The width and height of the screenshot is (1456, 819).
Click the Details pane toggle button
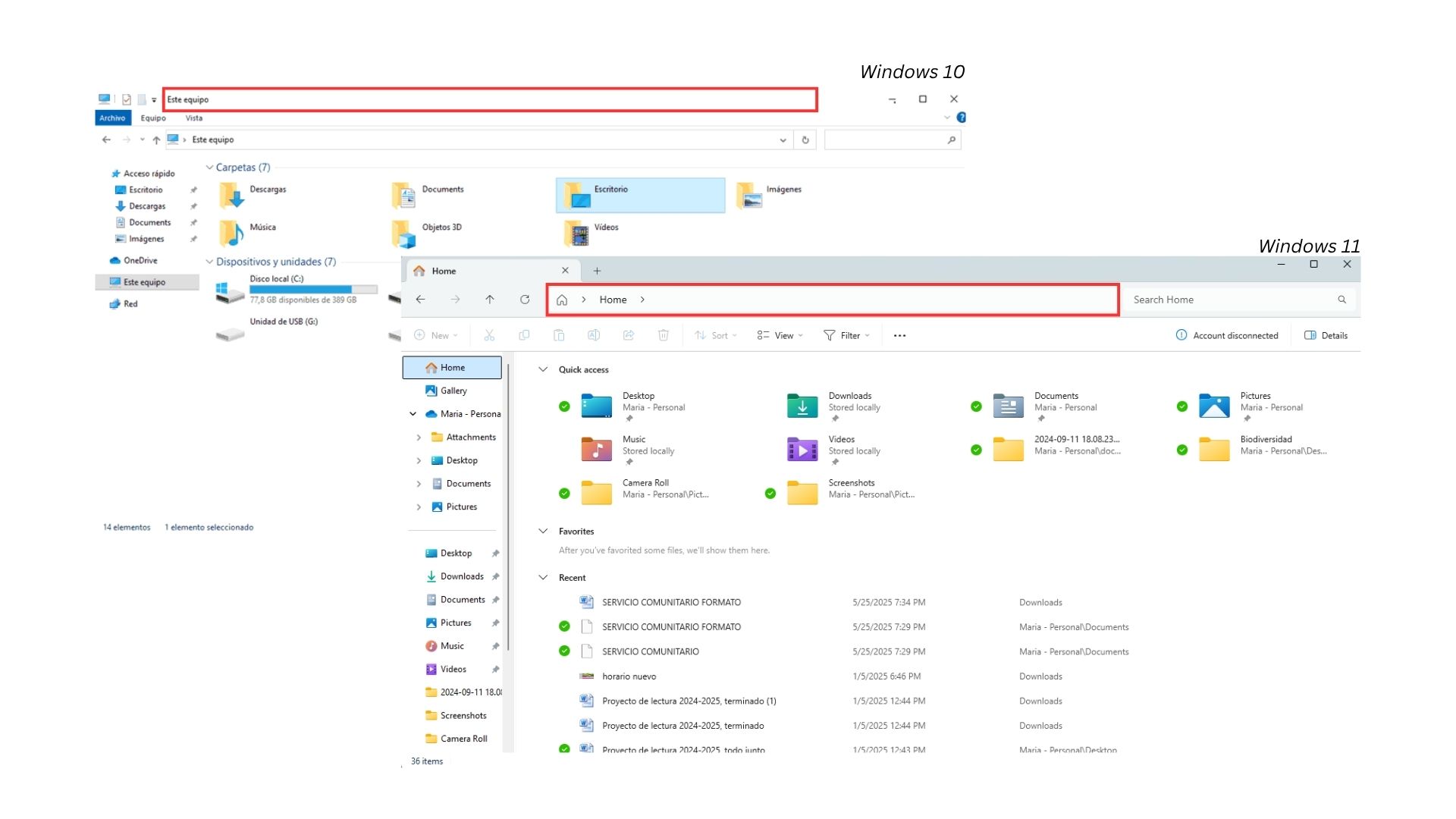click(x=1326, y=335)
